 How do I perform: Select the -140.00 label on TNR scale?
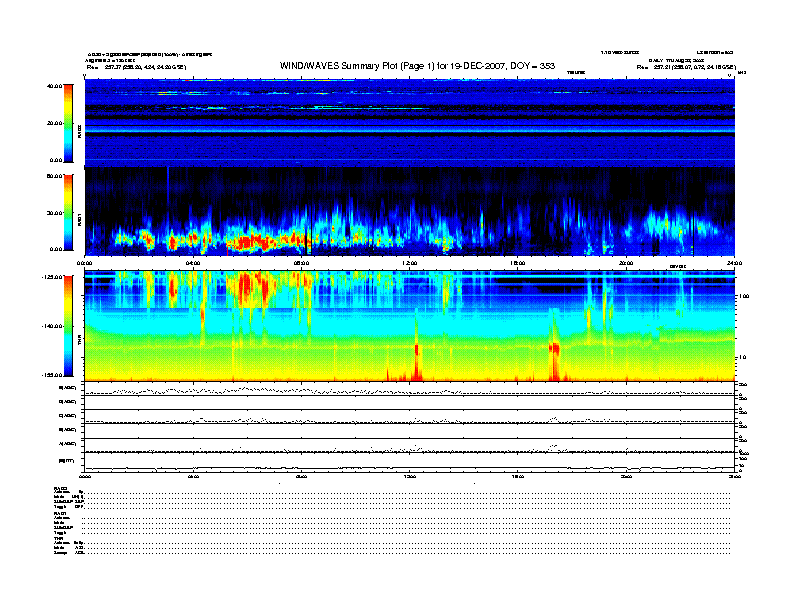(52, 326)
